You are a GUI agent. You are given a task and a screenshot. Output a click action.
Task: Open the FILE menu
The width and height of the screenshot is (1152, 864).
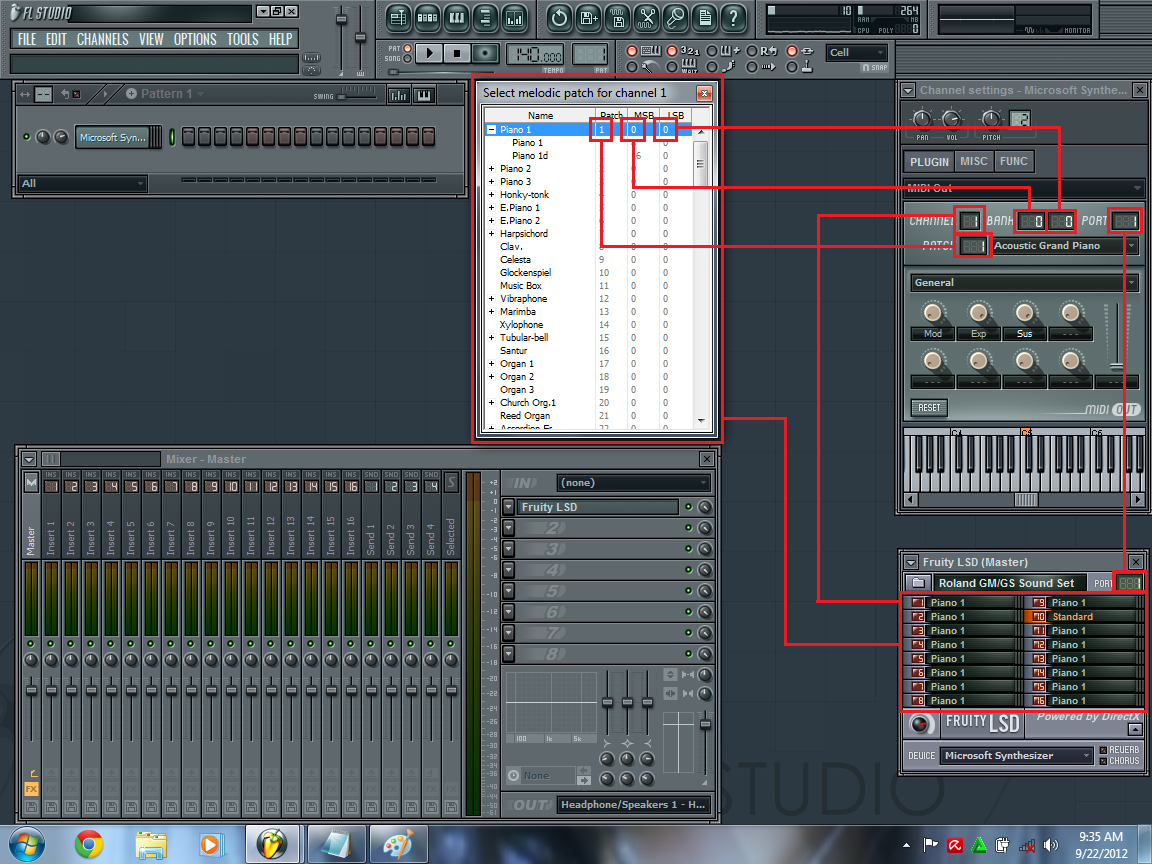pyautogui.click(x=26, y=39)
